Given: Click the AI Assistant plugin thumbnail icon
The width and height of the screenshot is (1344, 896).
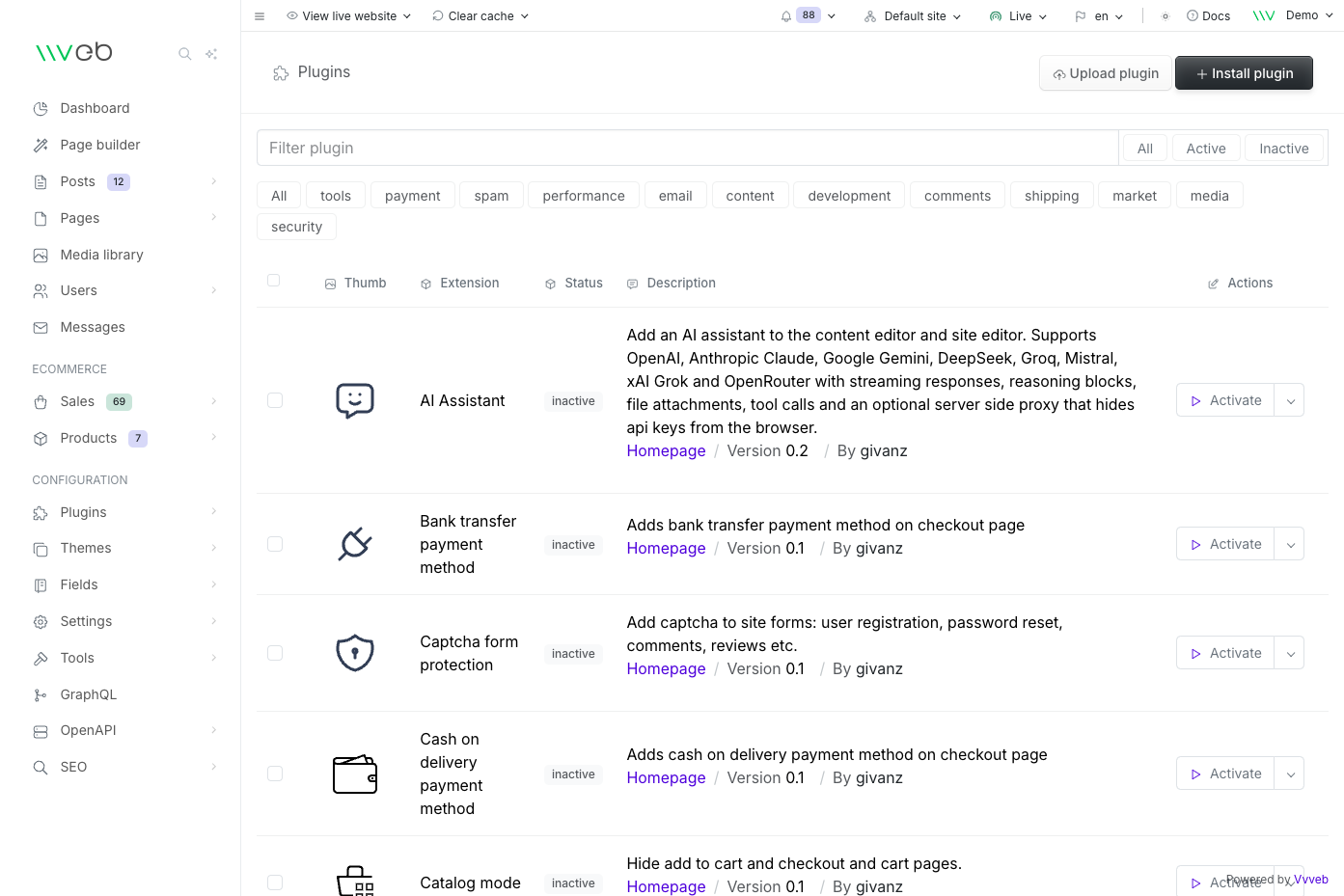Looking at the screenshot, I should click(355, 400).
